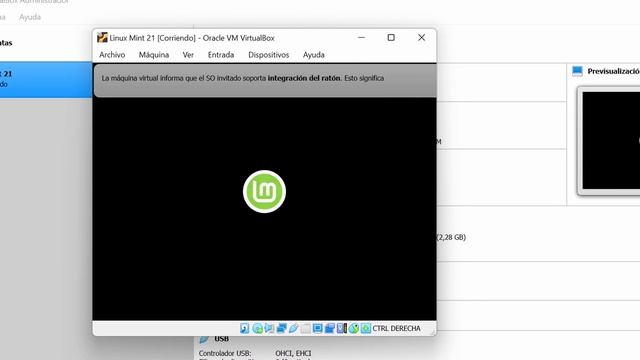The image size is (640, 360).
Task: Minimize the Linux Mint 21 VM window
Action: (361, 38)
